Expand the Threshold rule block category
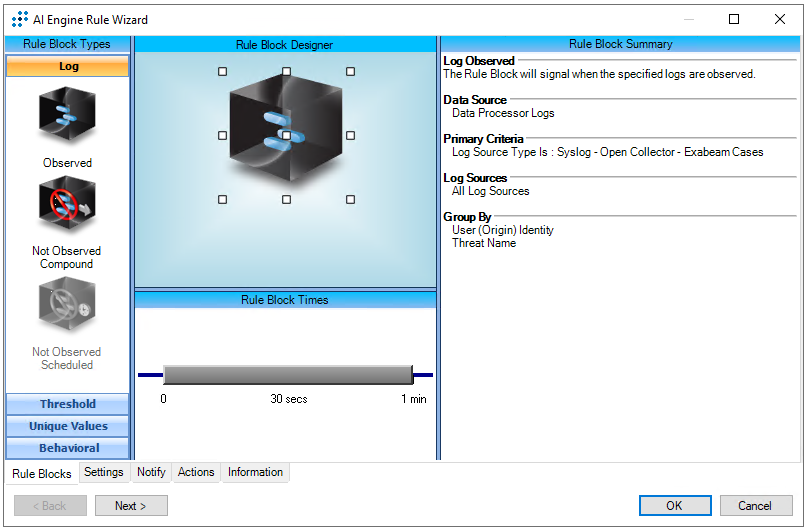Image resolution: width=807 pixels, height=528 pixels. [x=68, y=404]
